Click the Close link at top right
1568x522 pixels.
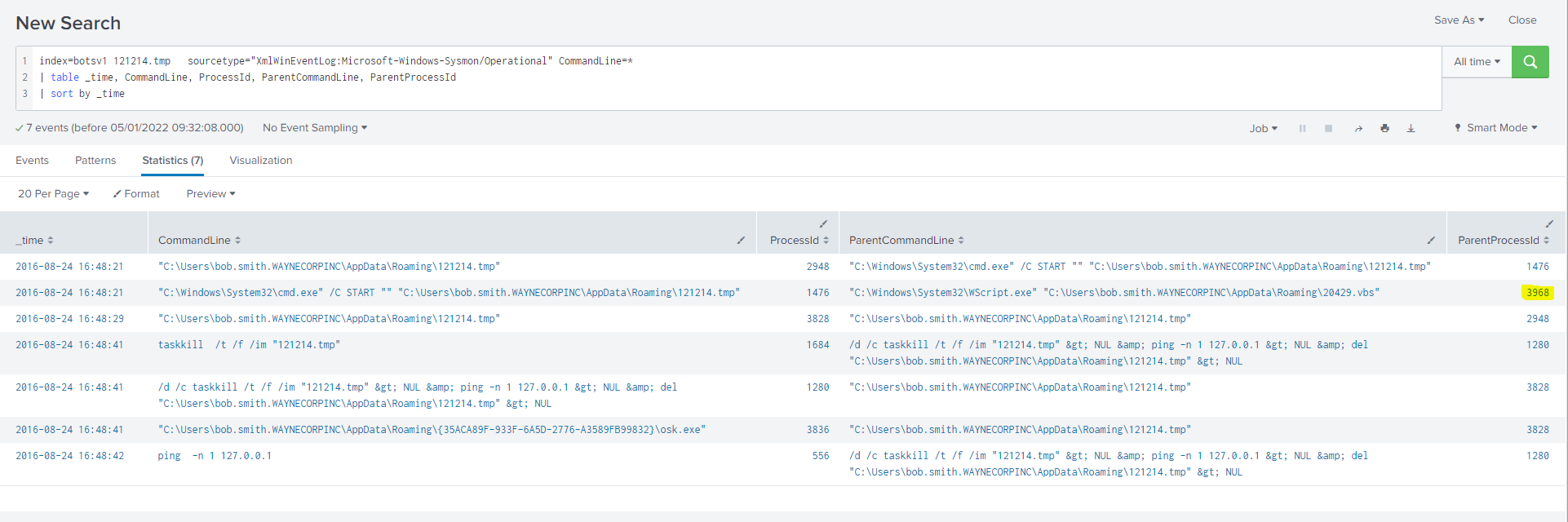pos(1521,20)
